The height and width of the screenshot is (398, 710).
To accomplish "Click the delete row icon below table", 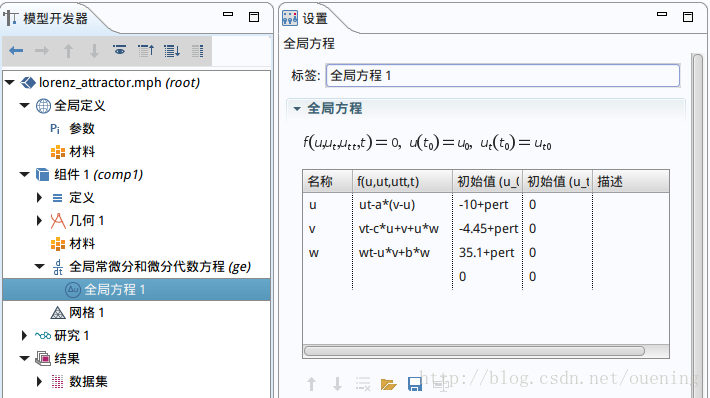I will click(x=363, y=384).
